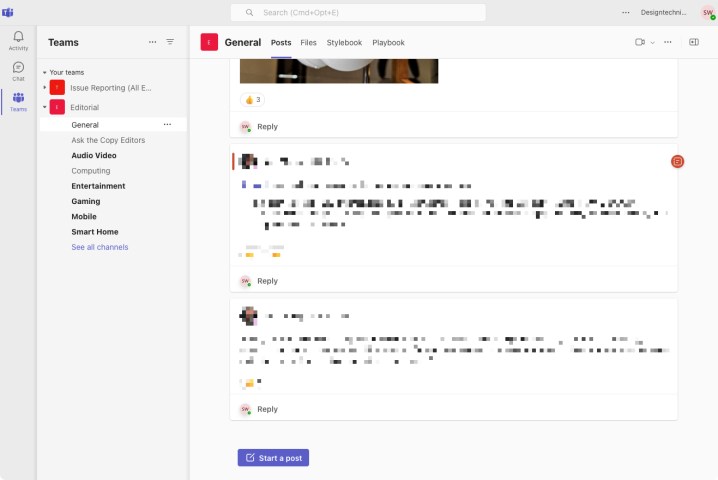Screen dimensions: 718x480
Task: Click the search magnifier icon
Action: [249, 12]
